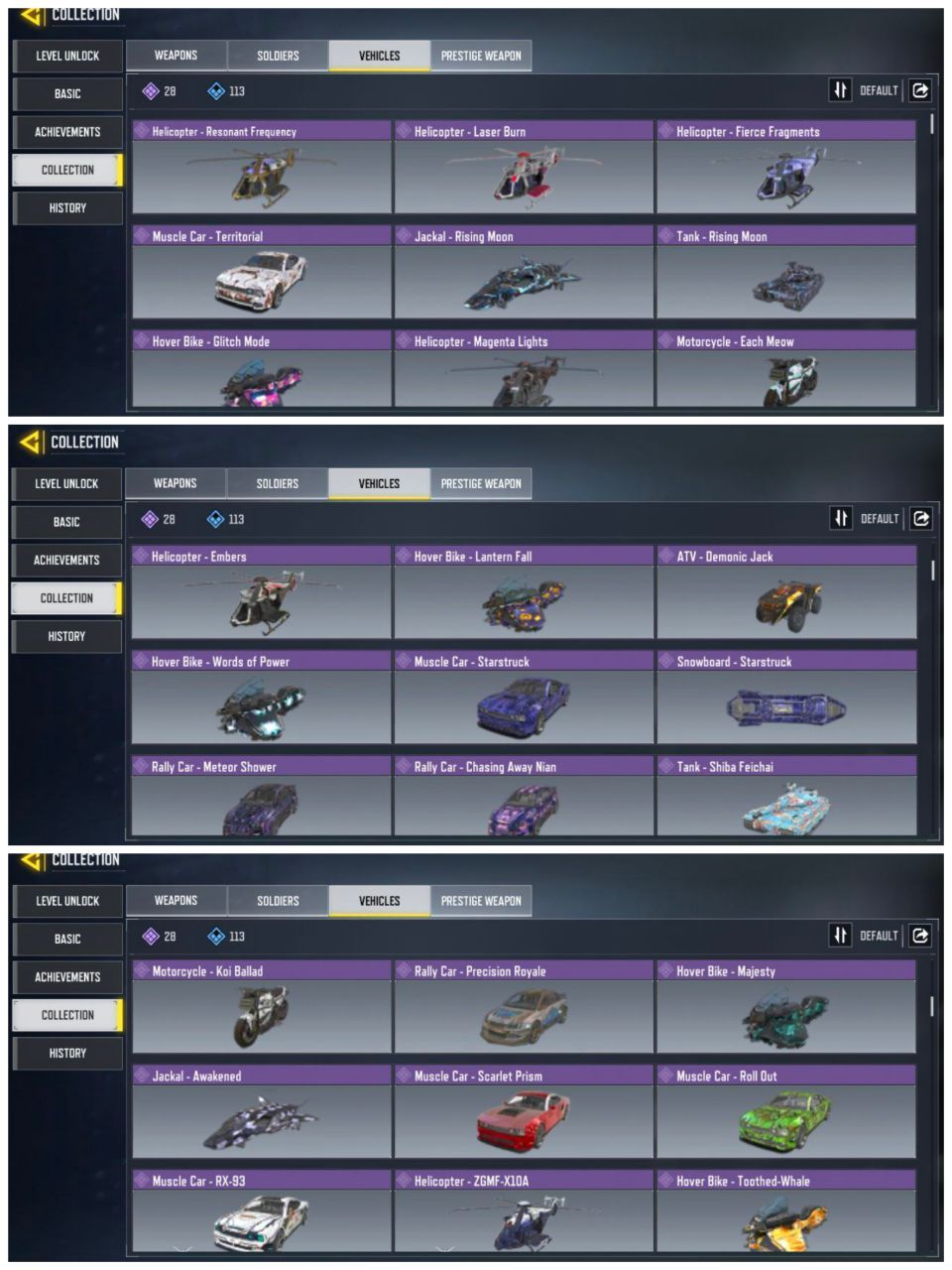Click the scrollbar handle beside Hover Bike - Majesty
The image size is (952, 1270).
pyautogui.click(x=931, y=1005)
